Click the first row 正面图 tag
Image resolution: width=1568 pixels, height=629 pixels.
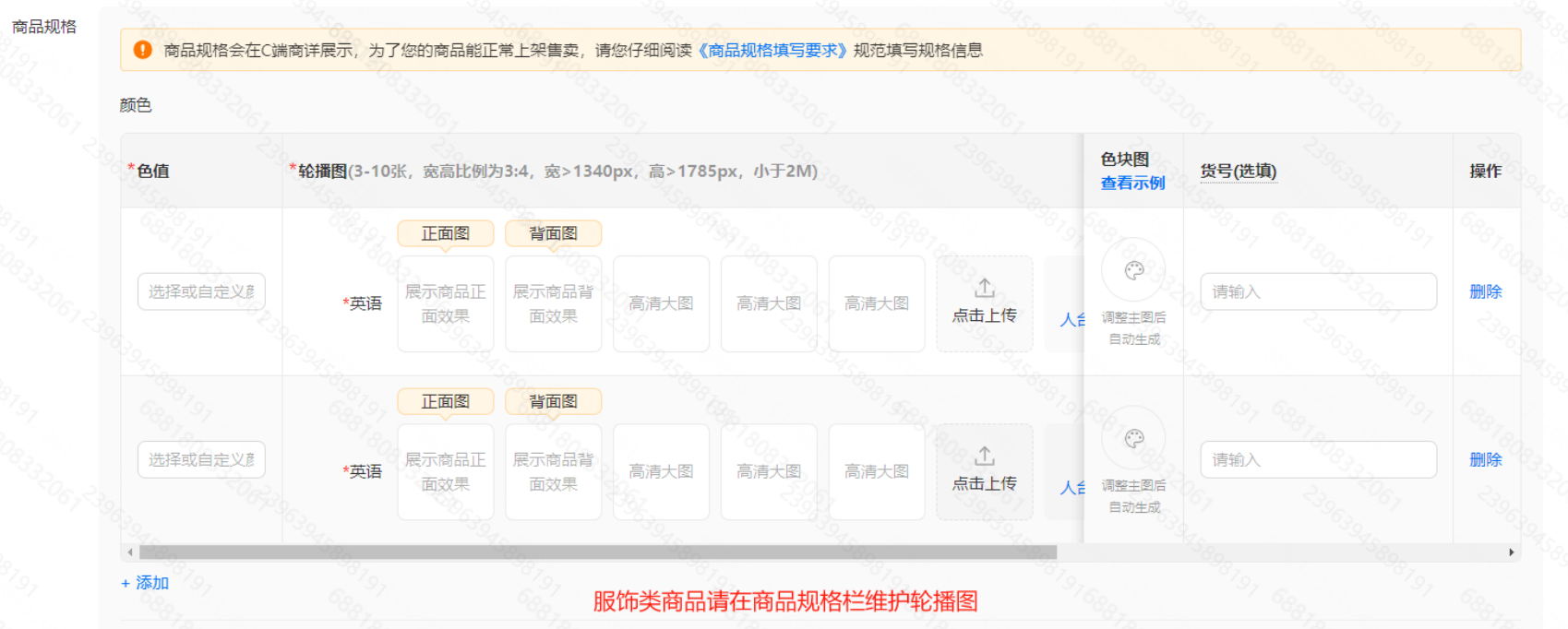tap(446, 233)
